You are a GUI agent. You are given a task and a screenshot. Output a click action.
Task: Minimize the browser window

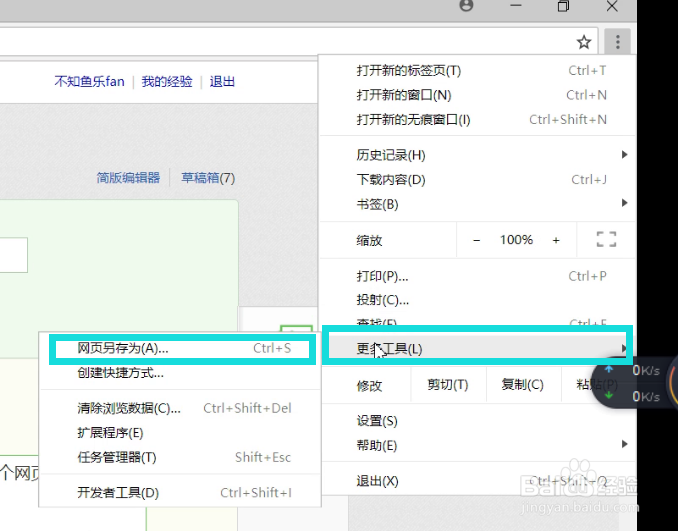click(x=515, y=6)
